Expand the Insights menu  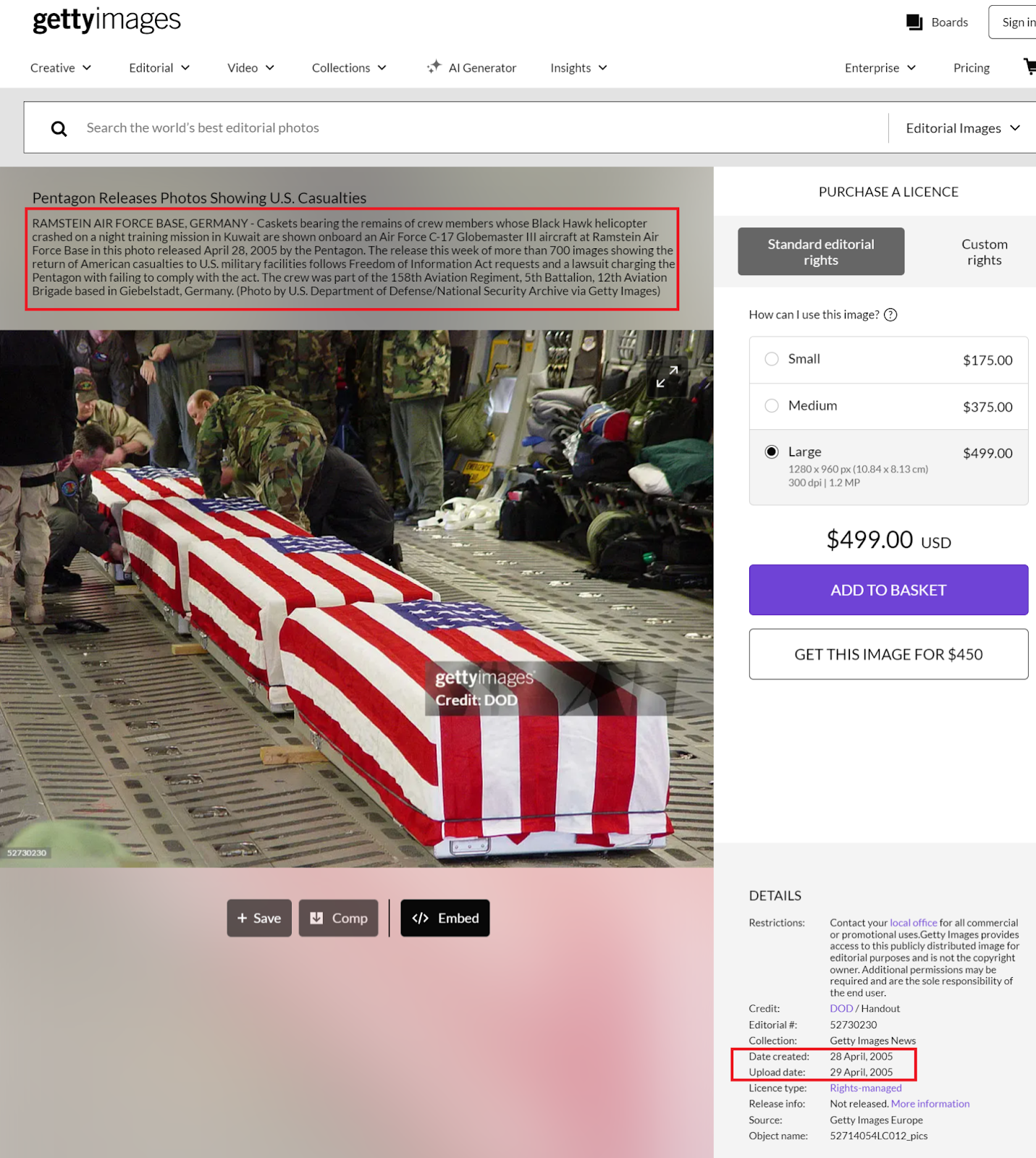coord(578,67)
